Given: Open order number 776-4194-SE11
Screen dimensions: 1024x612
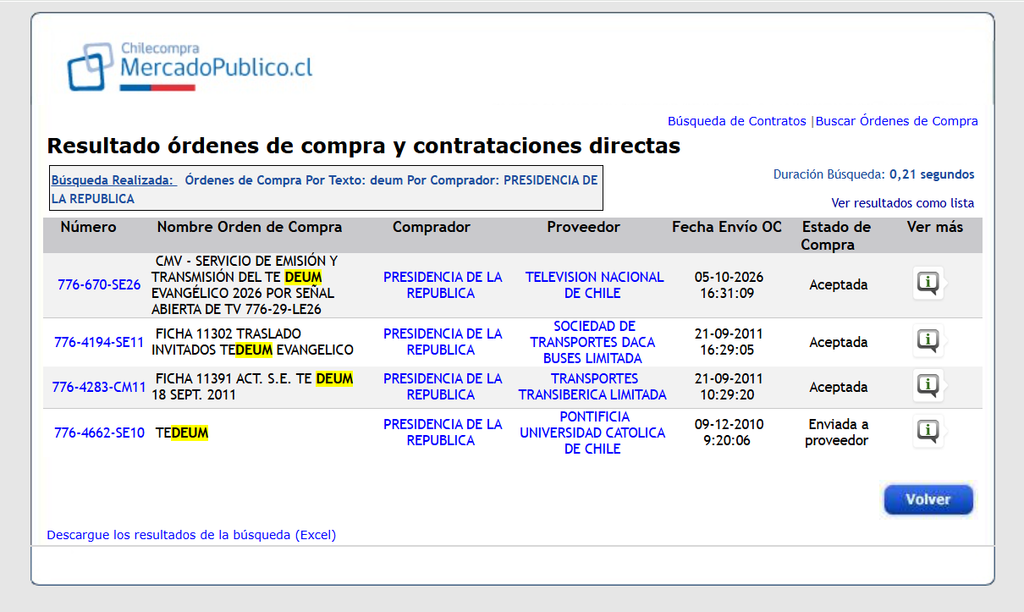Looking at the screenshot, I should 99,342.
